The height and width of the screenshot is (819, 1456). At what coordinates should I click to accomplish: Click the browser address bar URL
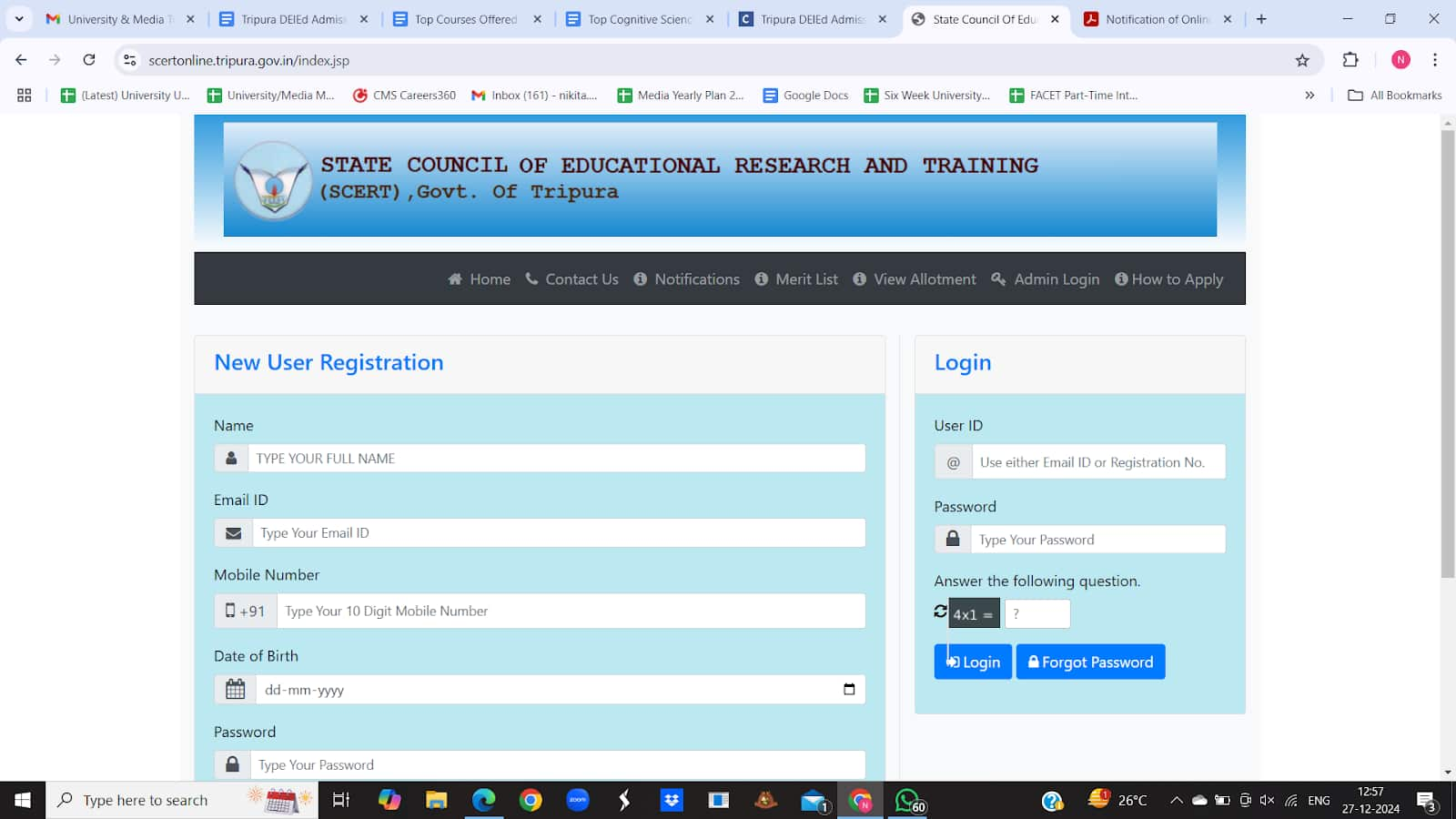[248, 60]
